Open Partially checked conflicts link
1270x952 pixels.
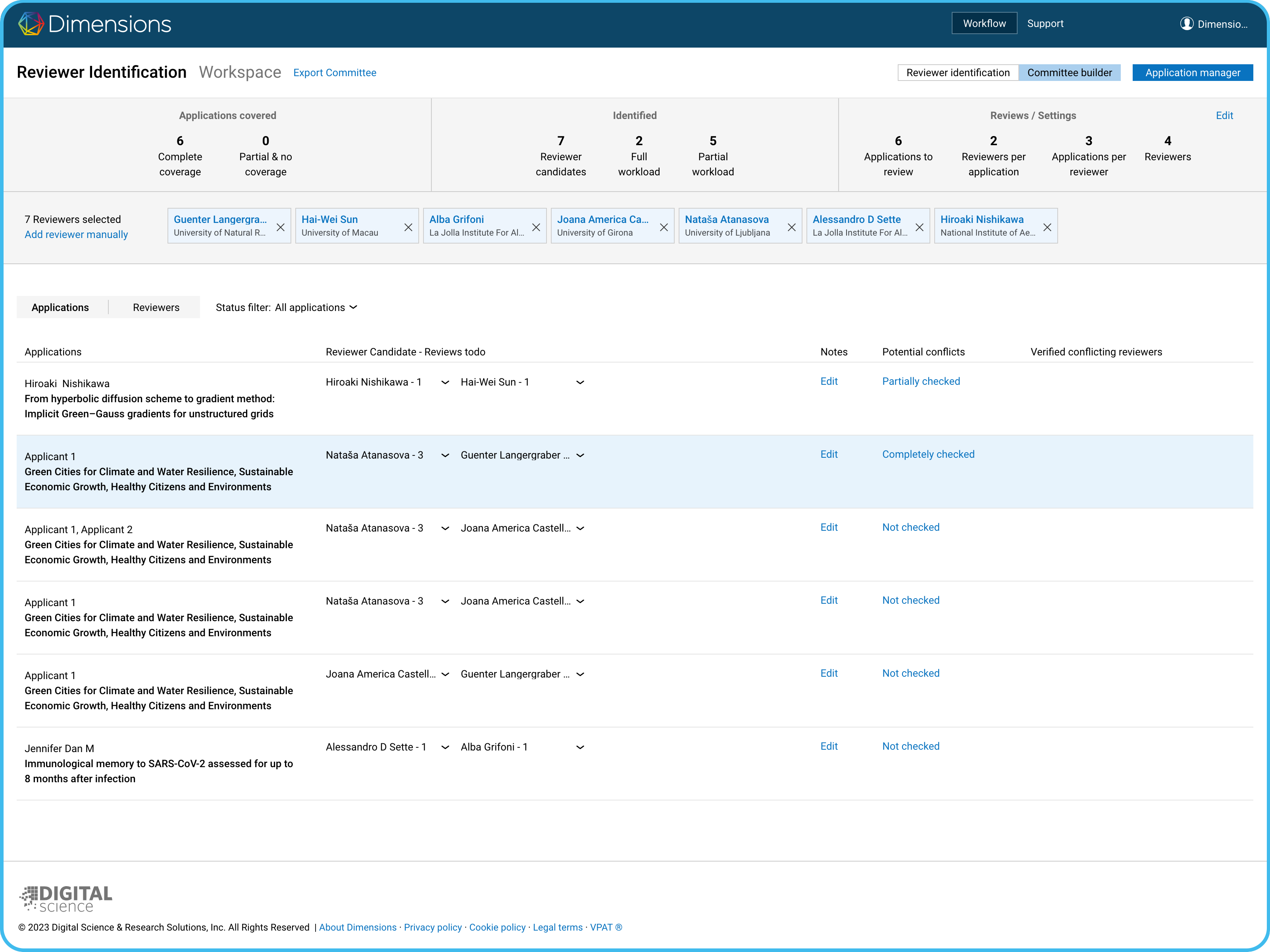(x=921, y=382)
